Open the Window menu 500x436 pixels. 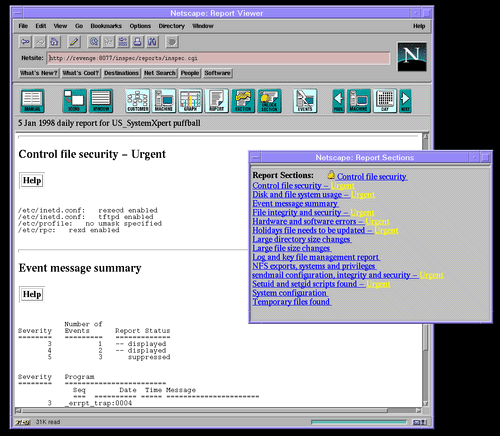pos(203,26)
